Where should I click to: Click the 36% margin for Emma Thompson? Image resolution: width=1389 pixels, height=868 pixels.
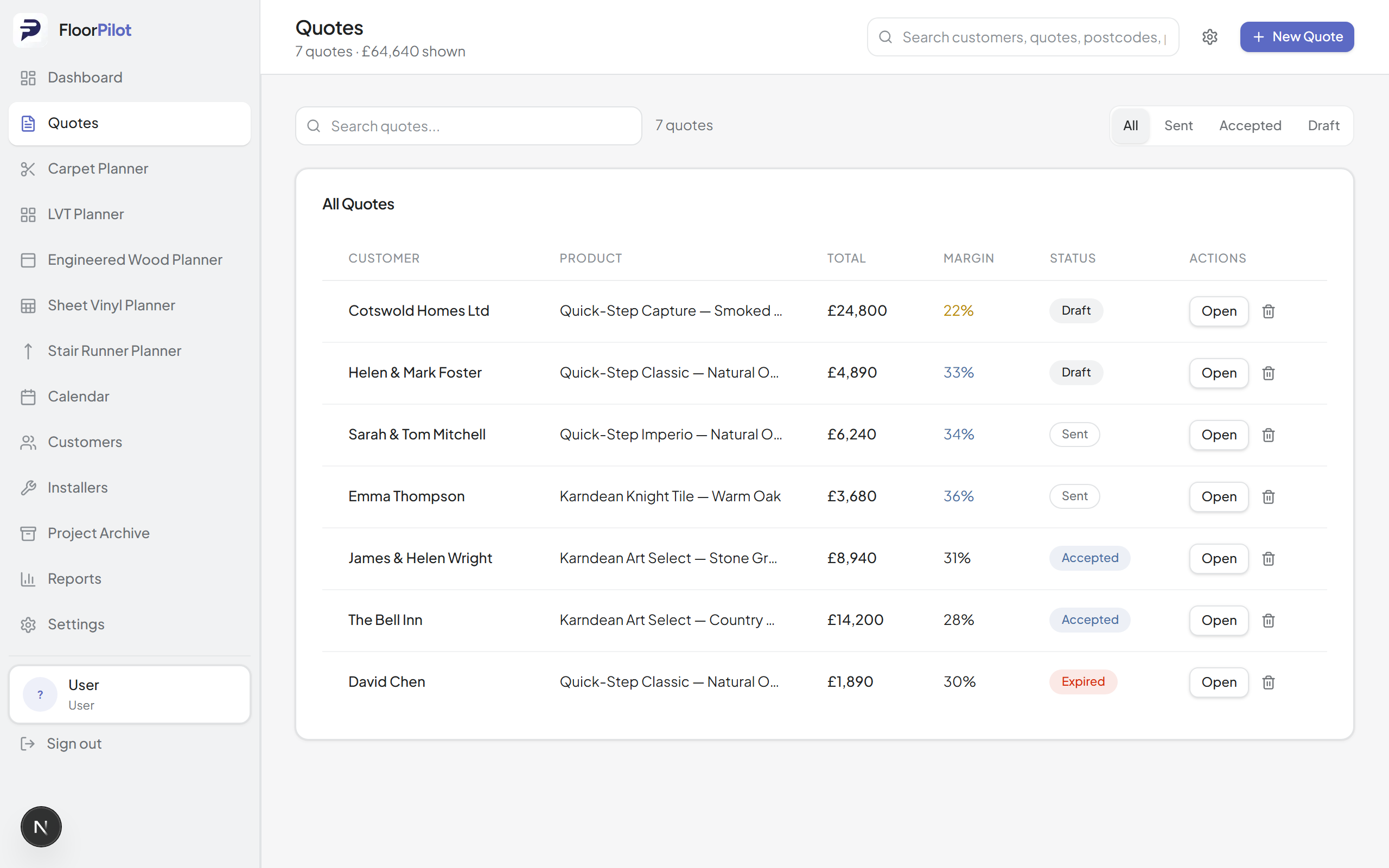(959, 496)
